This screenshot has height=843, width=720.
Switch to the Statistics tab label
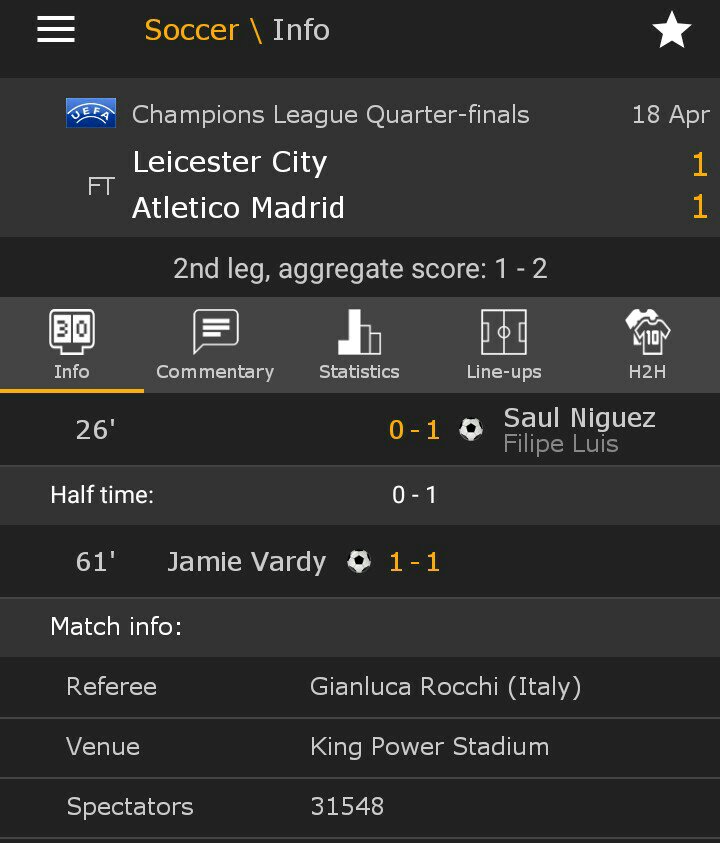(359, 372)
